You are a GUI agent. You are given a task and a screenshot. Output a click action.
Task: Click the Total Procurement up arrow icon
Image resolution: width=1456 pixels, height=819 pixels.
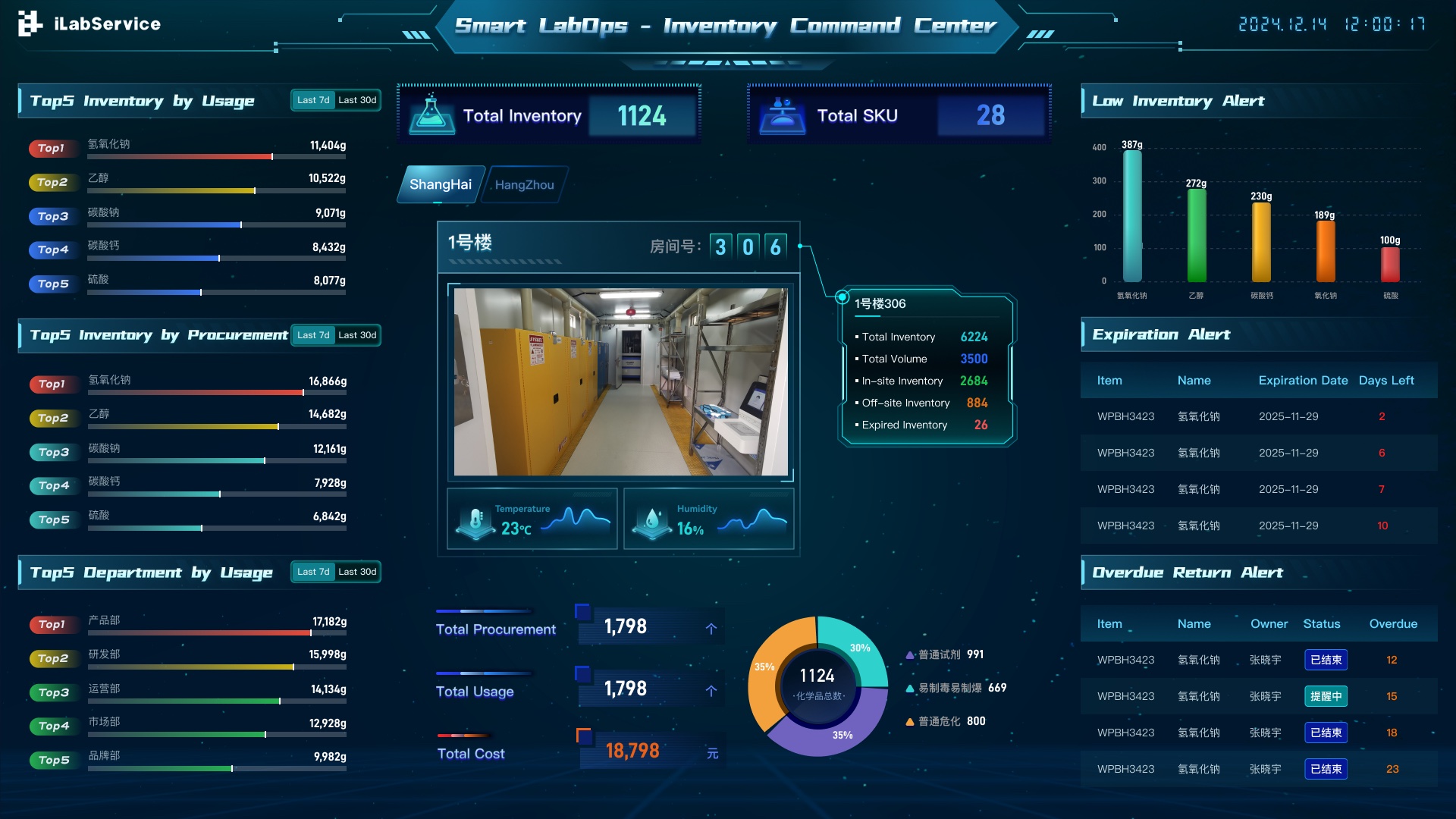(x=711, y=628)
